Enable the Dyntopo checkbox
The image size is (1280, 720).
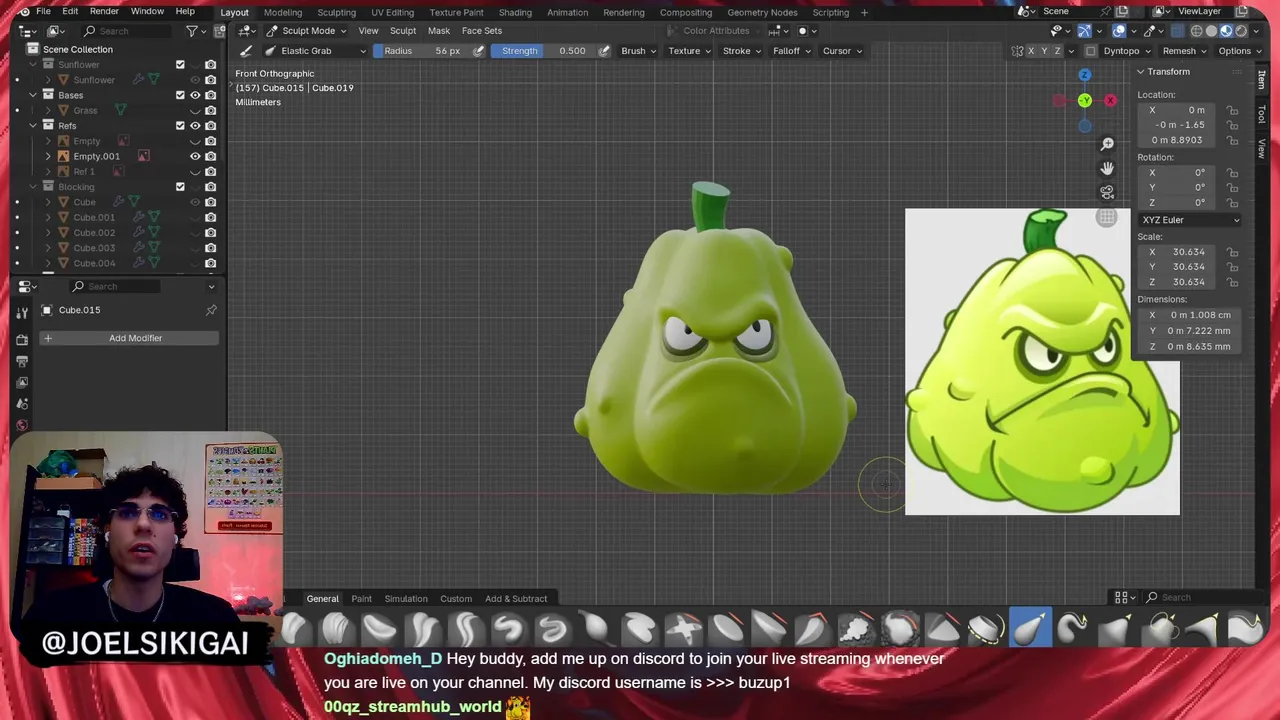[x=1092, y=51]
